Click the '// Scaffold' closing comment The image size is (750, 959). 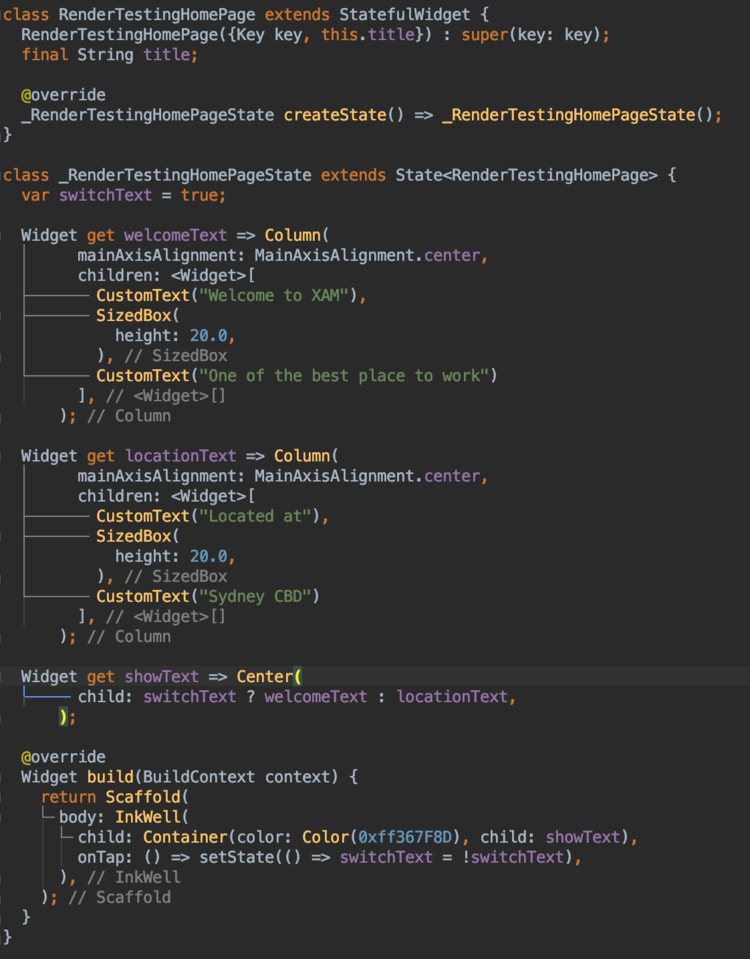click(x=119, y=897)
